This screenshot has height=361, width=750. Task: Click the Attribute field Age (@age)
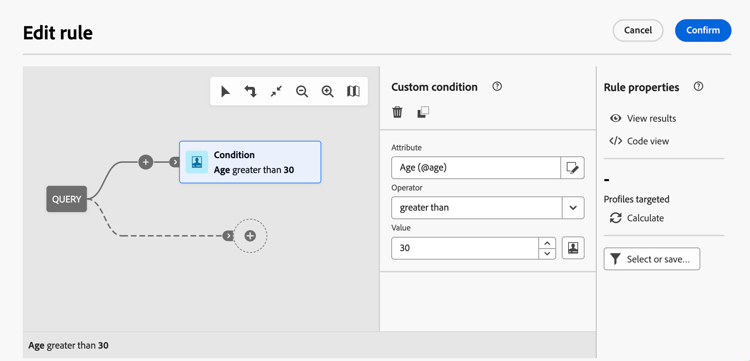(x=476, y=168)
